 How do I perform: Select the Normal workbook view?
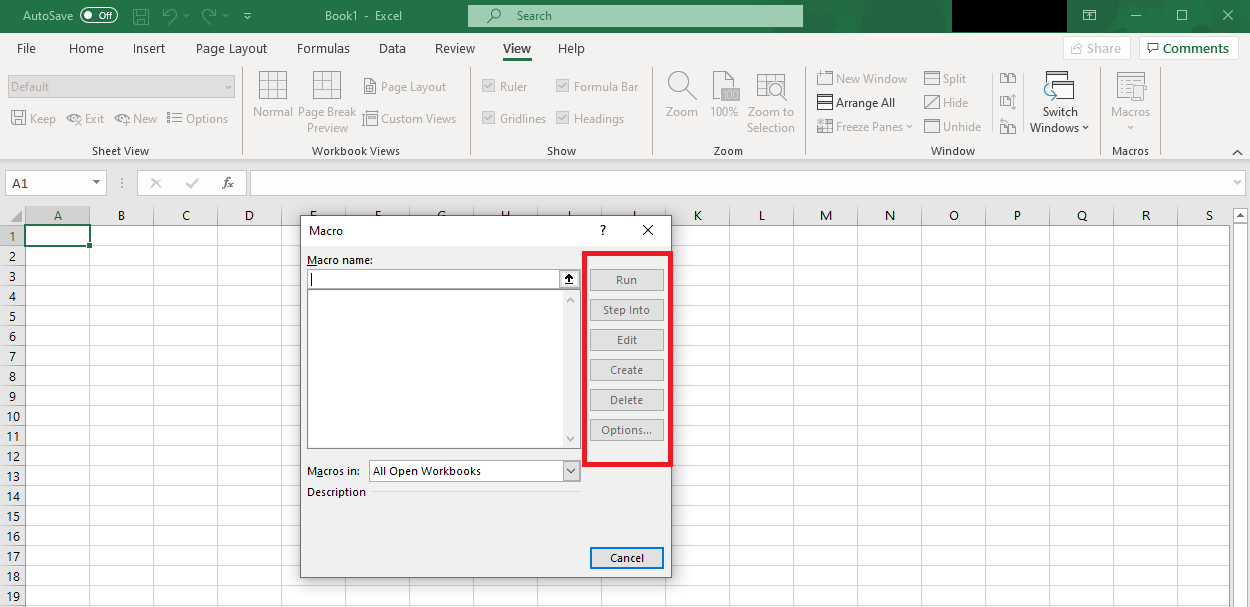[273, 96]
